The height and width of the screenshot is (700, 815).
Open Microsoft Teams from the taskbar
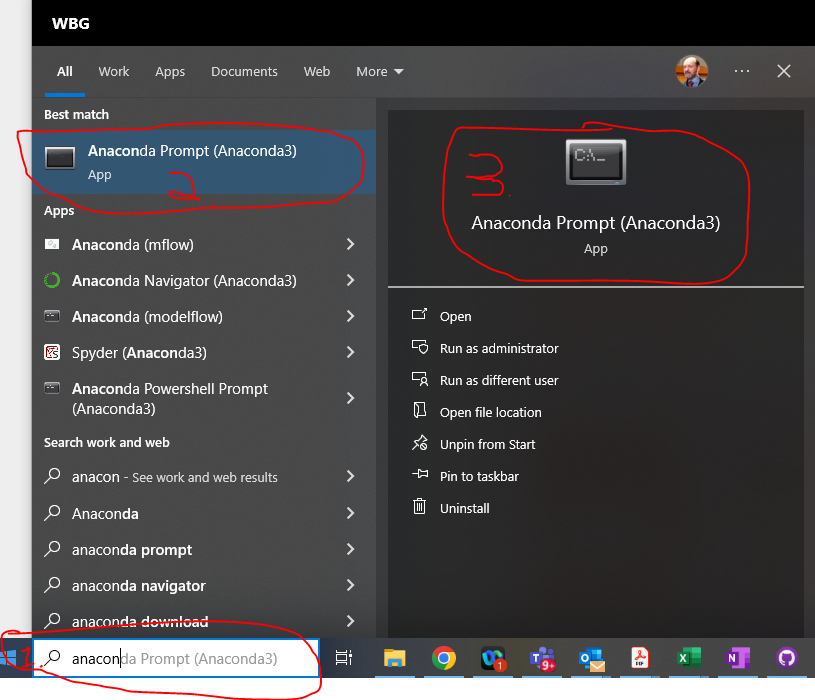pyautogui.click(x=542, y=658)
